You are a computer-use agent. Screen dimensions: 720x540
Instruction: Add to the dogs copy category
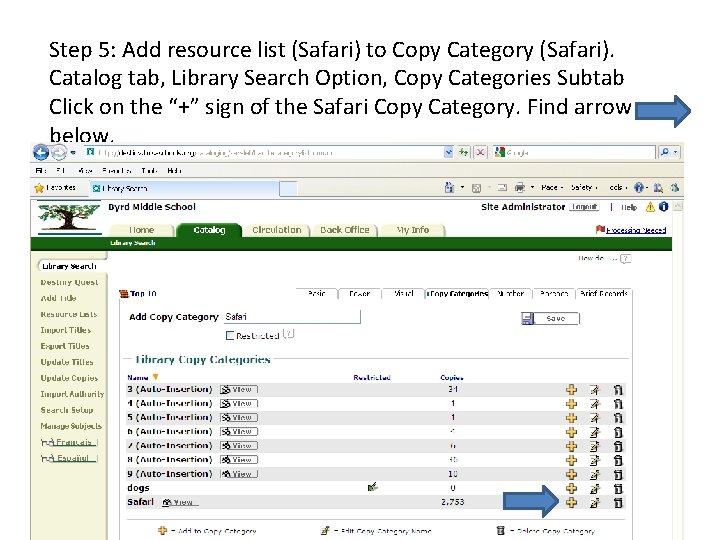click(571, 488)
